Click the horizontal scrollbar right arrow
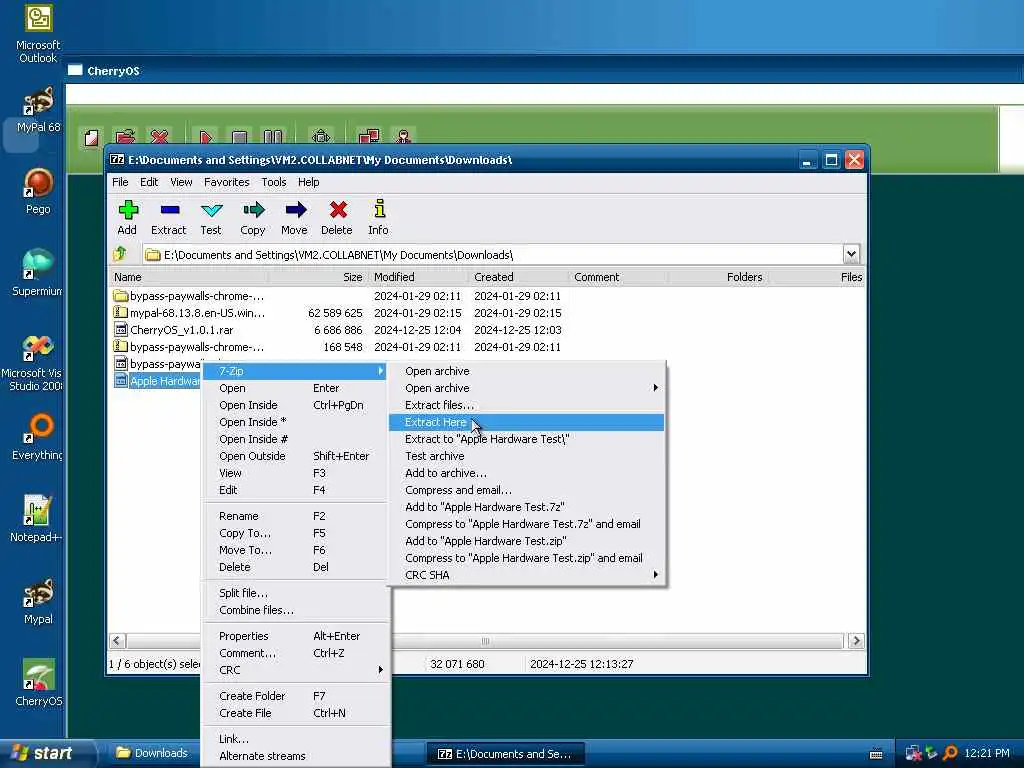Image resolution: width=1024 pixels, height=768 pixels. pyautogui.click(x=856, y=641)
